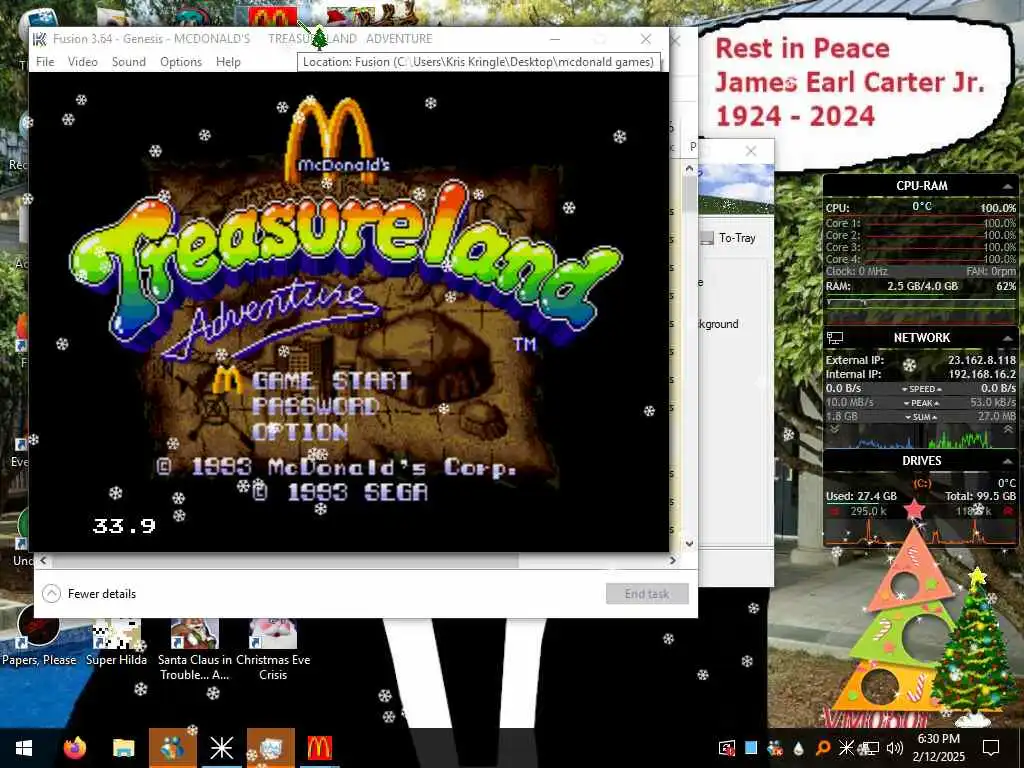Open the volume control in system tray
The image size is (1024, 768).
click(895, 748)
